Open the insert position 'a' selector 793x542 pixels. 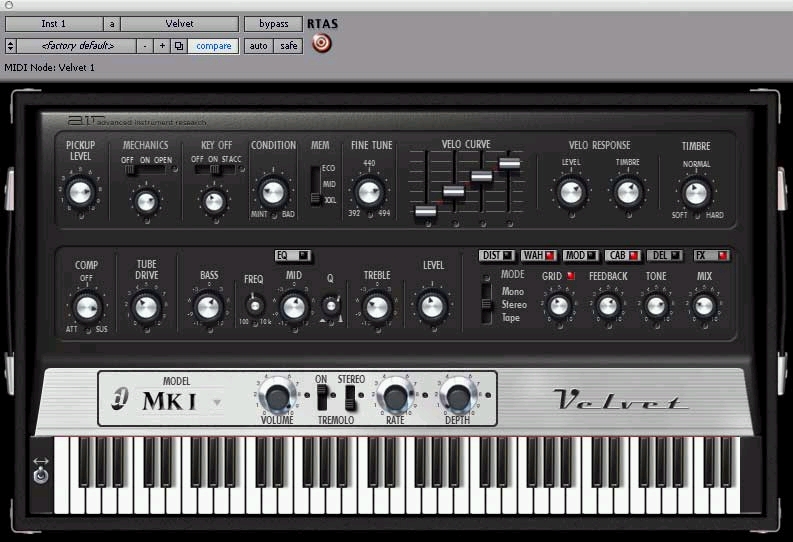point(112,24)
